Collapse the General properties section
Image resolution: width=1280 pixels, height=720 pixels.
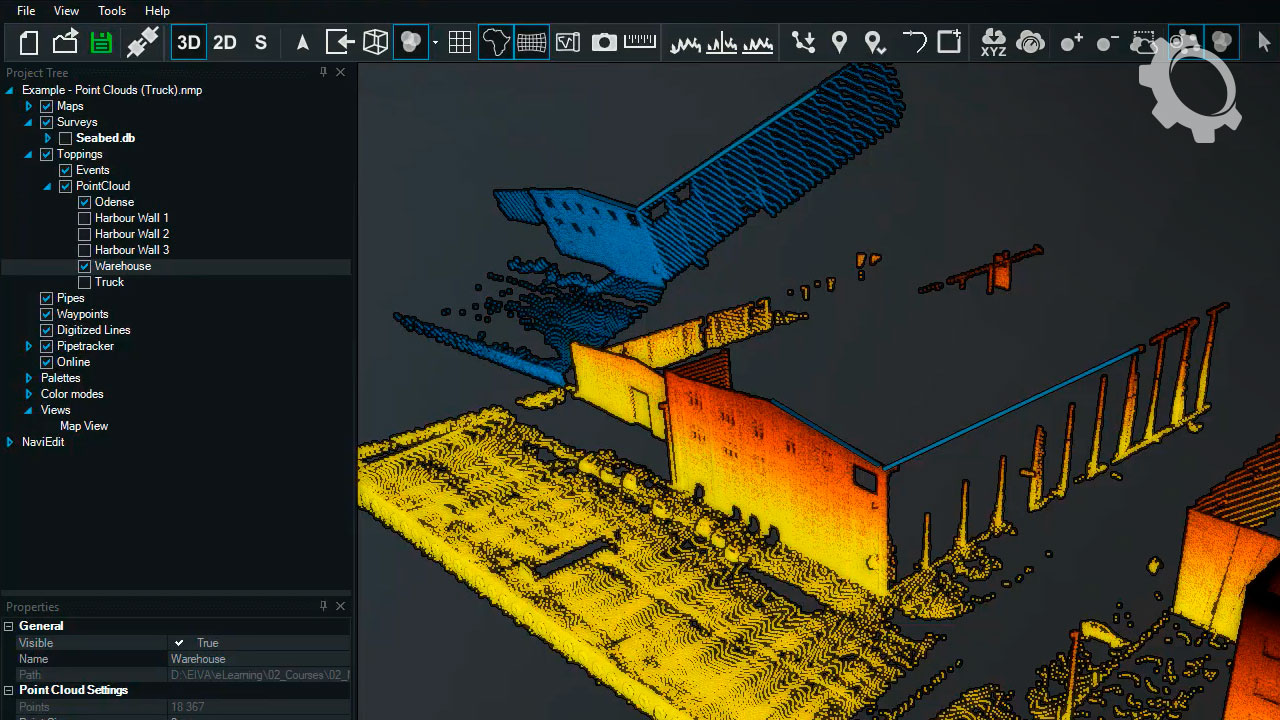(x=9, y=626)
